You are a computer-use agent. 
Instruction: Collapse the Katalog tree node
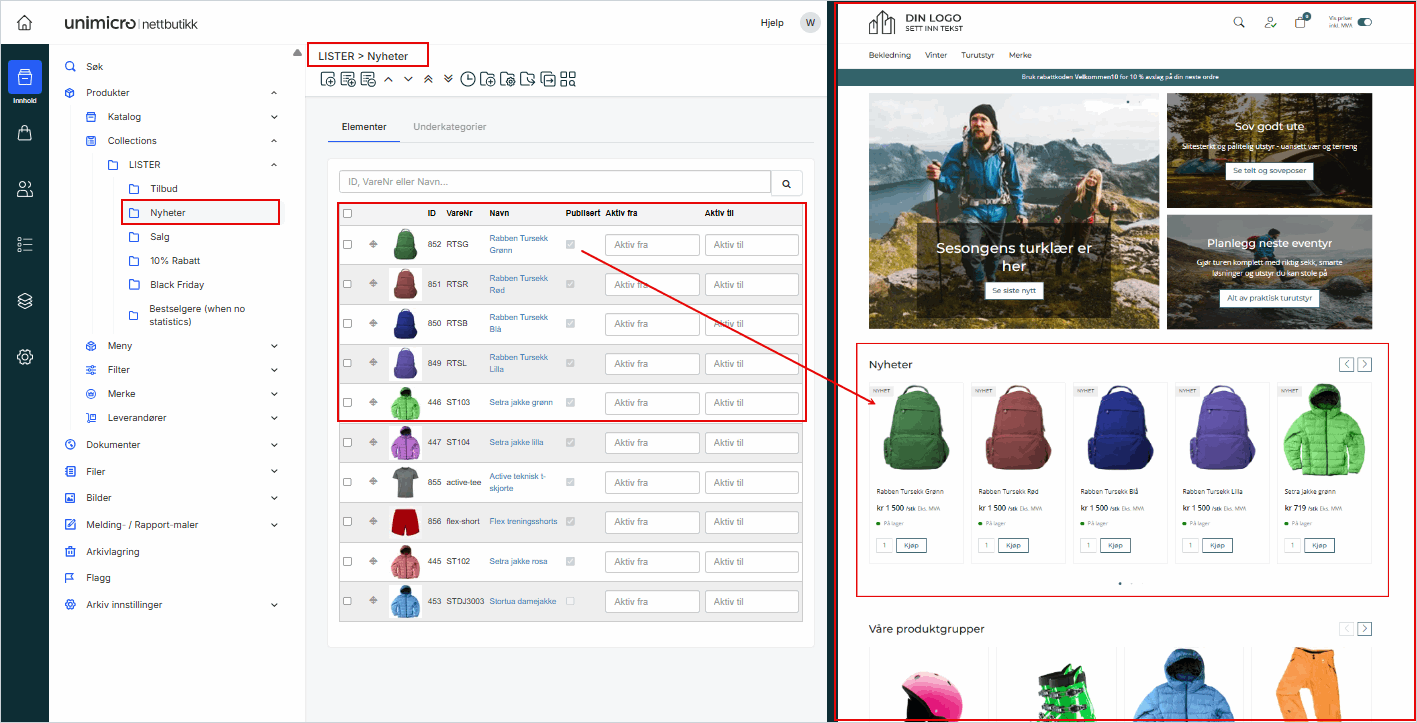tap(274, 117)
